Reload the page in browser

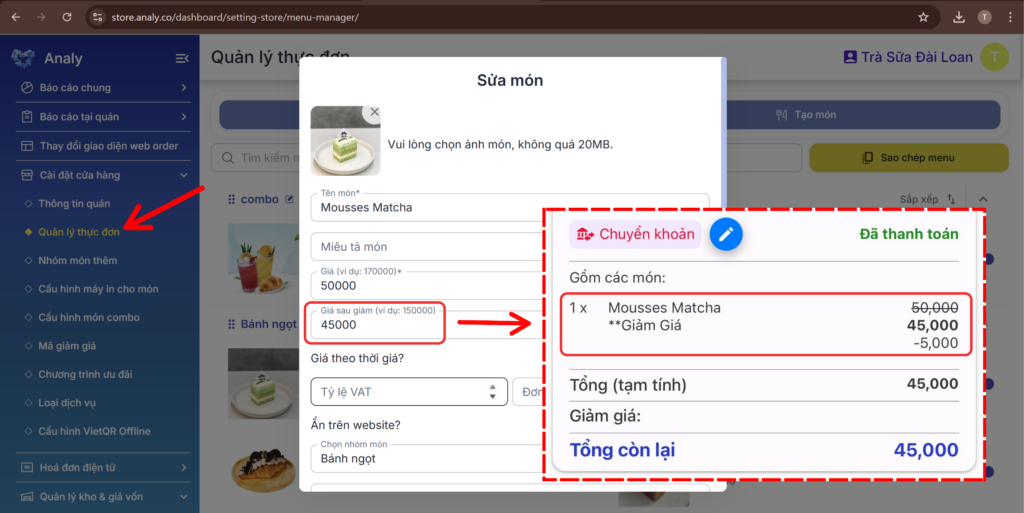pyautogui.click(x=67, y=17)
